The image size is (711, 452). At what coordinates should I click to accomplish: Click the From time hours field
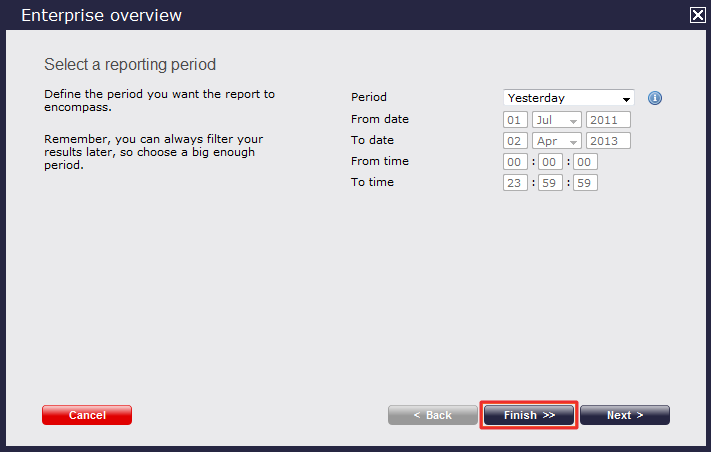[x=515, y=162]
